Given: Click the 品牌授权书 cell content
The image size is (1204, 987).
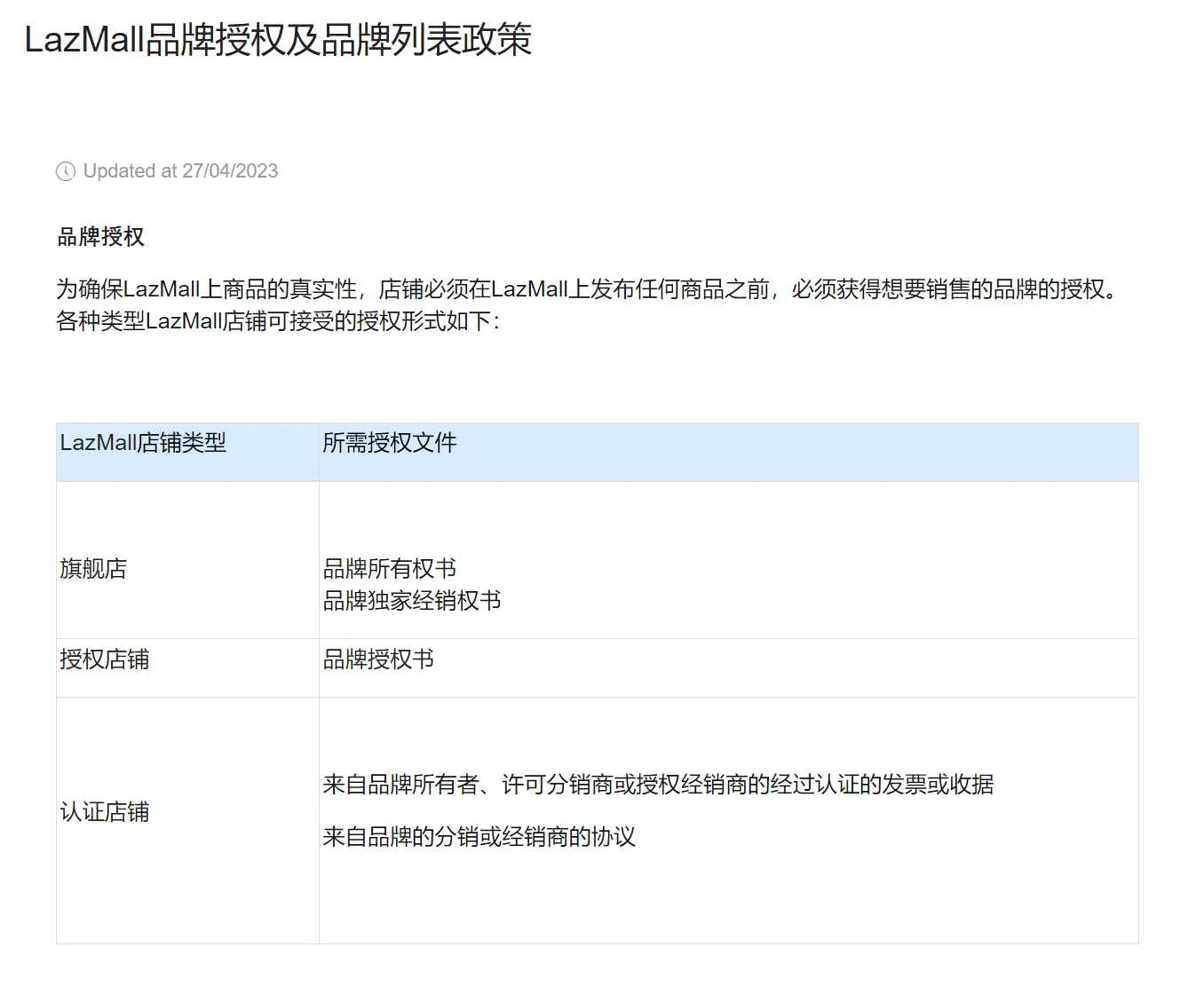Looking at the screenshot, I should pos(378,659).
